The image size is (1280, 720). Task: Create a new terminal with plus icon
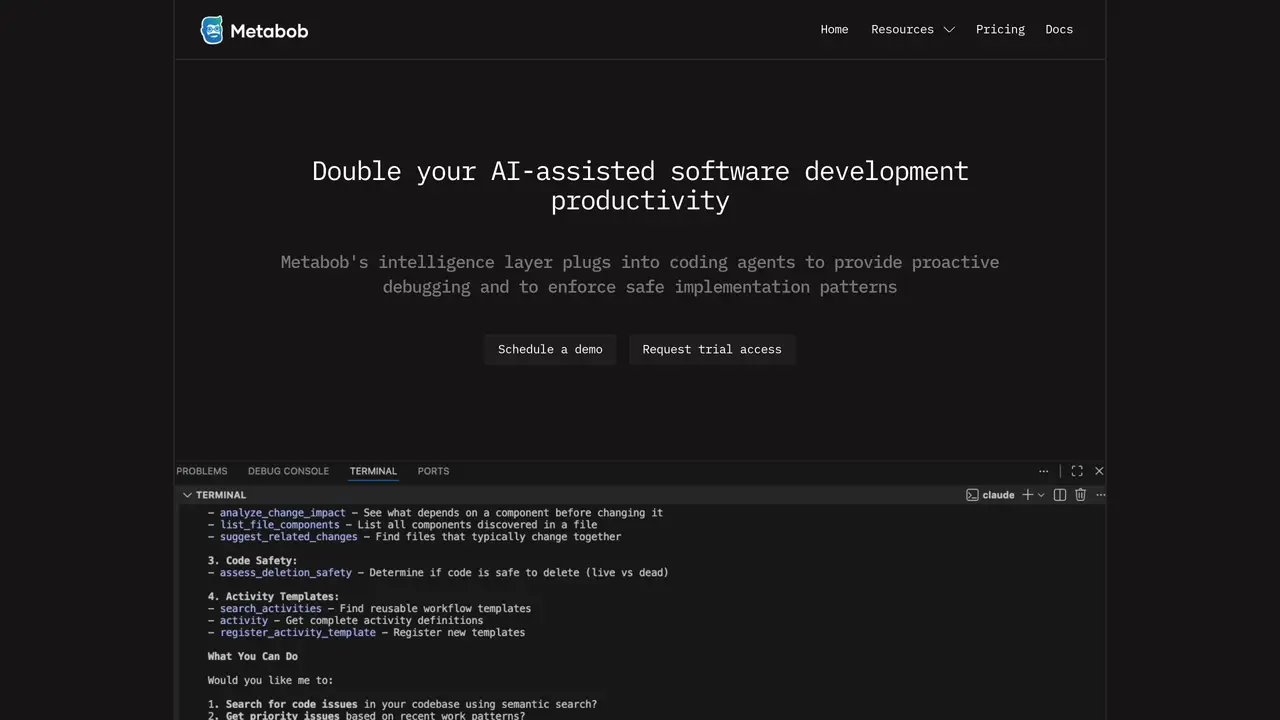pos(1027,495)
